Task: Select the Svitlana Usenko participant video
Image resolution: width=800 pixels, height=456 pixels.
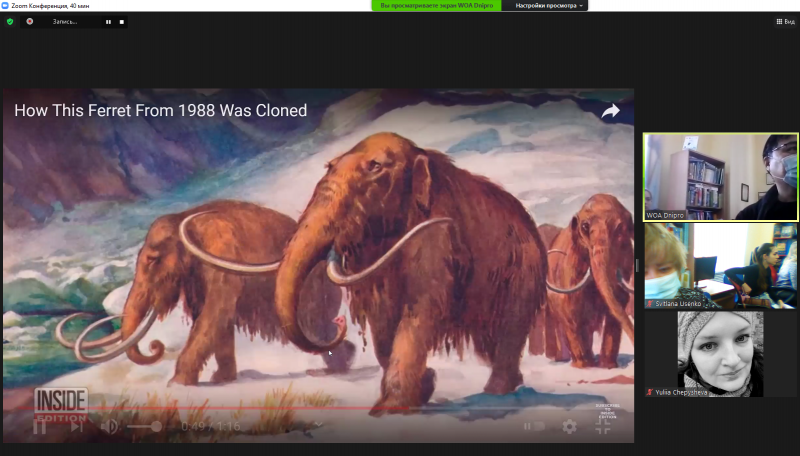Action: click(720, 266)
